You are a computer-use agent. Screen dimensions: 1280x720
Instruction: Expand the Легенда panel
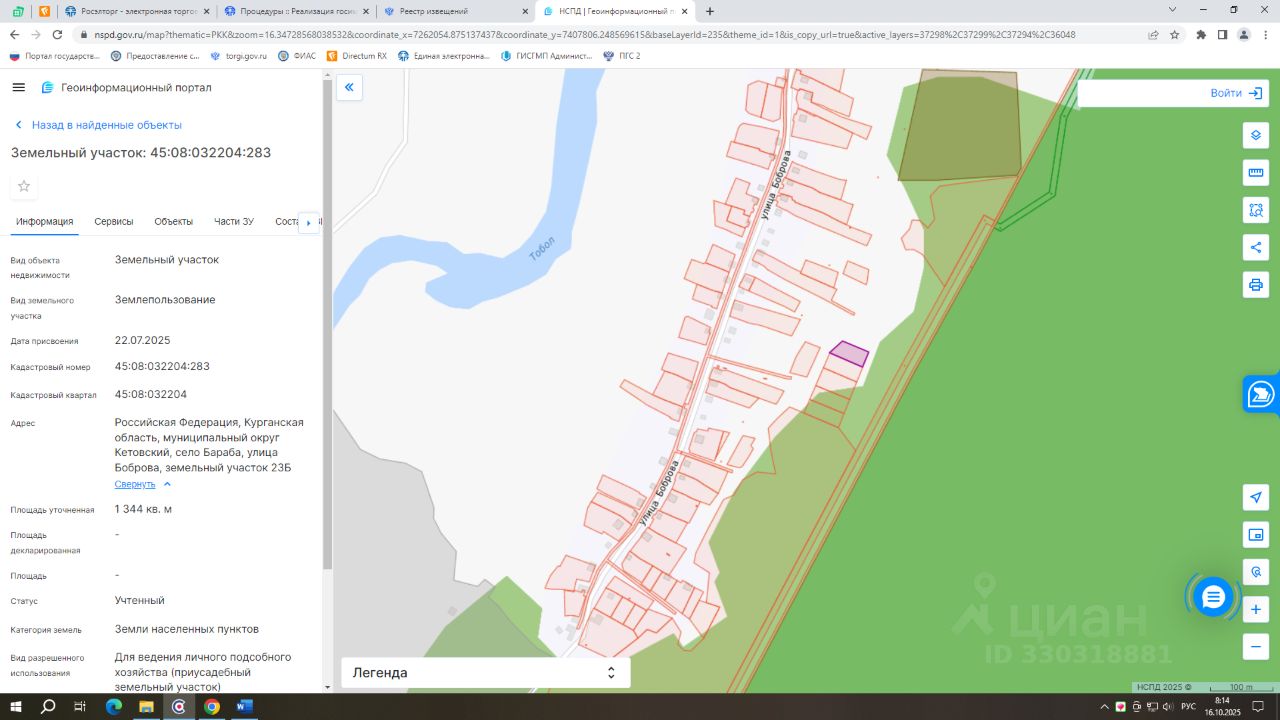point(485,673)
